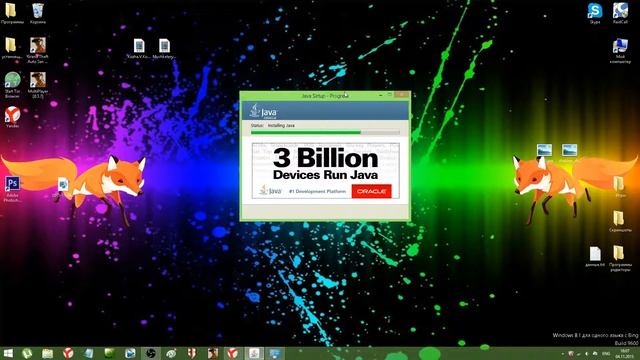Viewport: 640px width, 360px height.
Task: Open the taskbar clock and date
Action: [624, 353]
